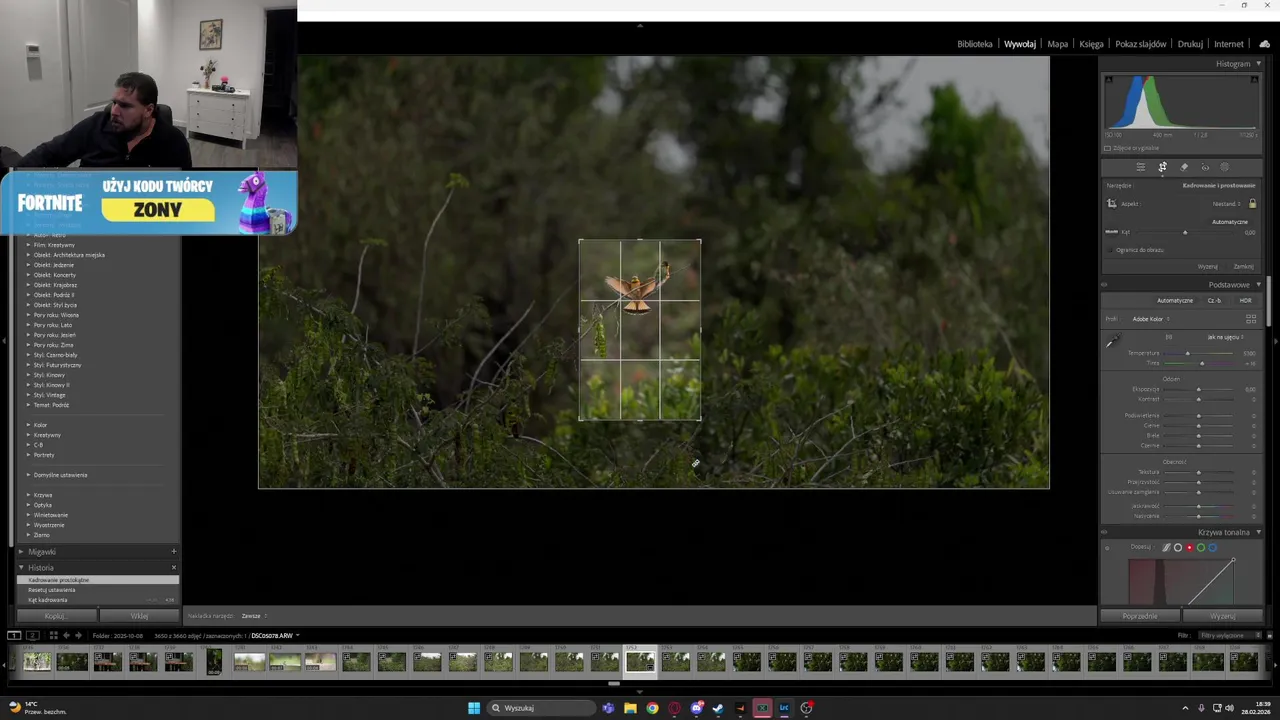This screenshot has height=720, width=1280.
Task: Switch to the Biblioteka module
Action: point(975,44)
